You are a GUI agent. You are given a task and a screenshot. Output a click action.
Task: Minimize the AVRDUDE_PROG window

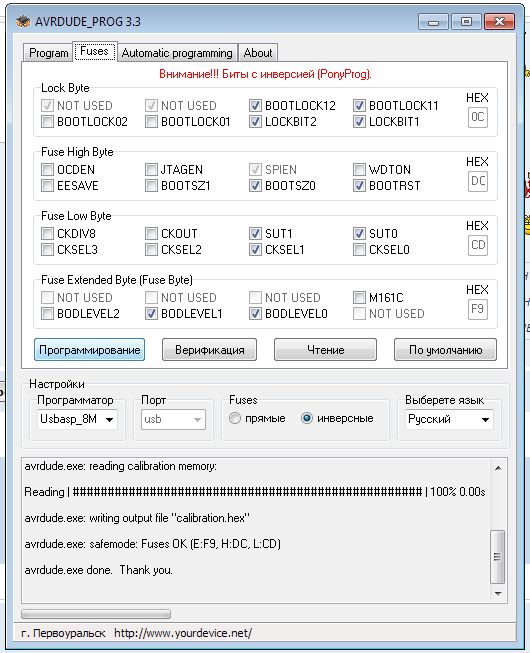tap(433, 22)
